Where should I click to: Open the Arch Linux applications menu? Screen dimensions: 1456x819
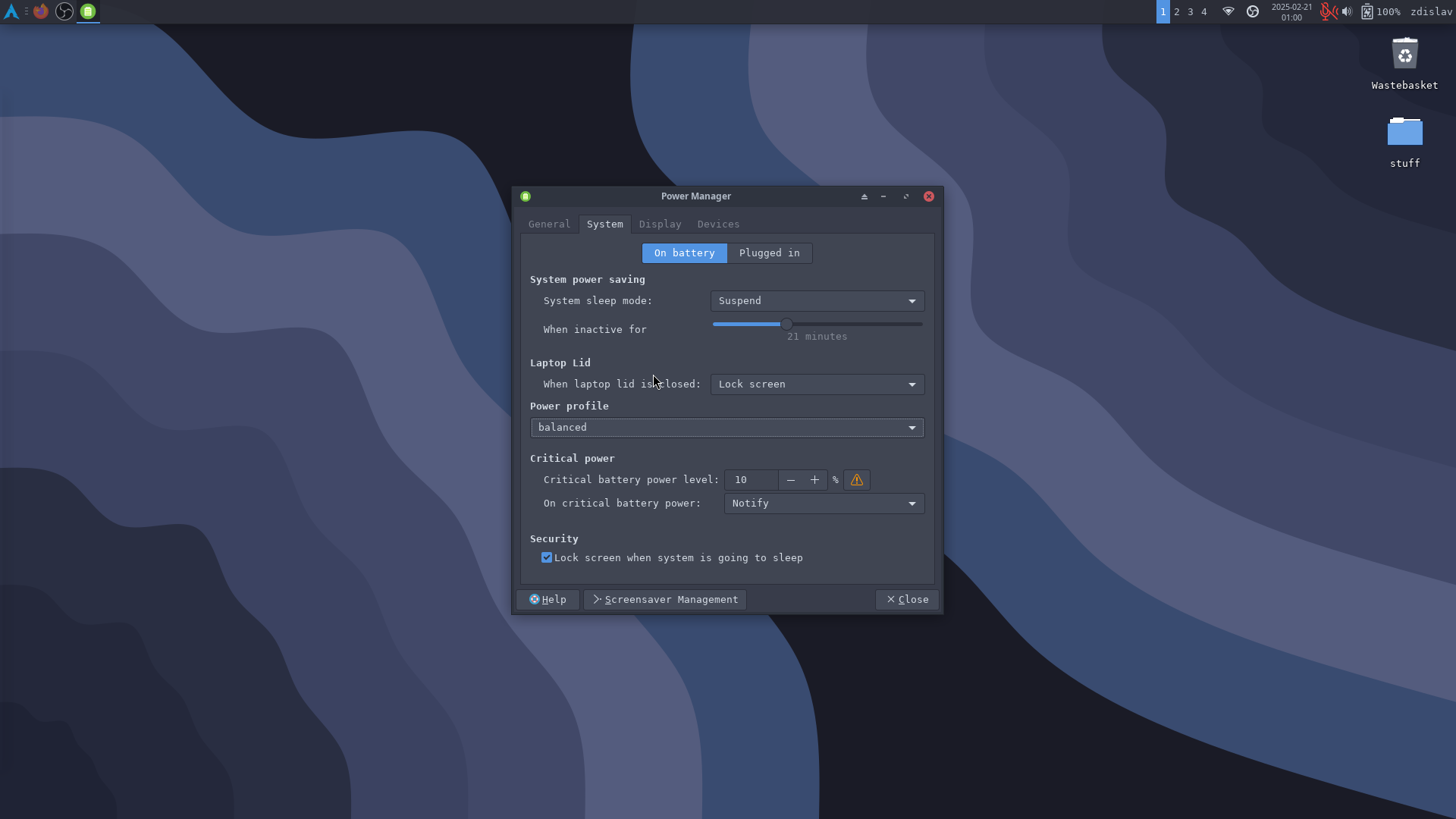[11, 11]
